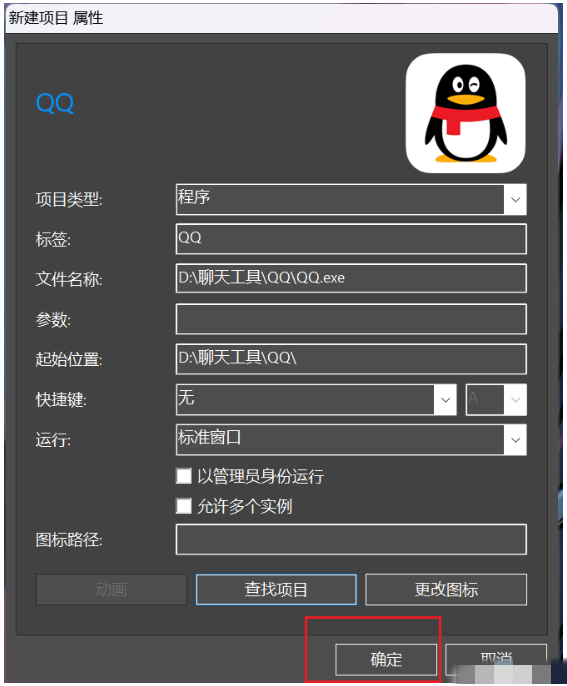Click the 新建项目 属性 title bar
The height and width of the screenshot is (686, 567).
[x=281, y=18]
